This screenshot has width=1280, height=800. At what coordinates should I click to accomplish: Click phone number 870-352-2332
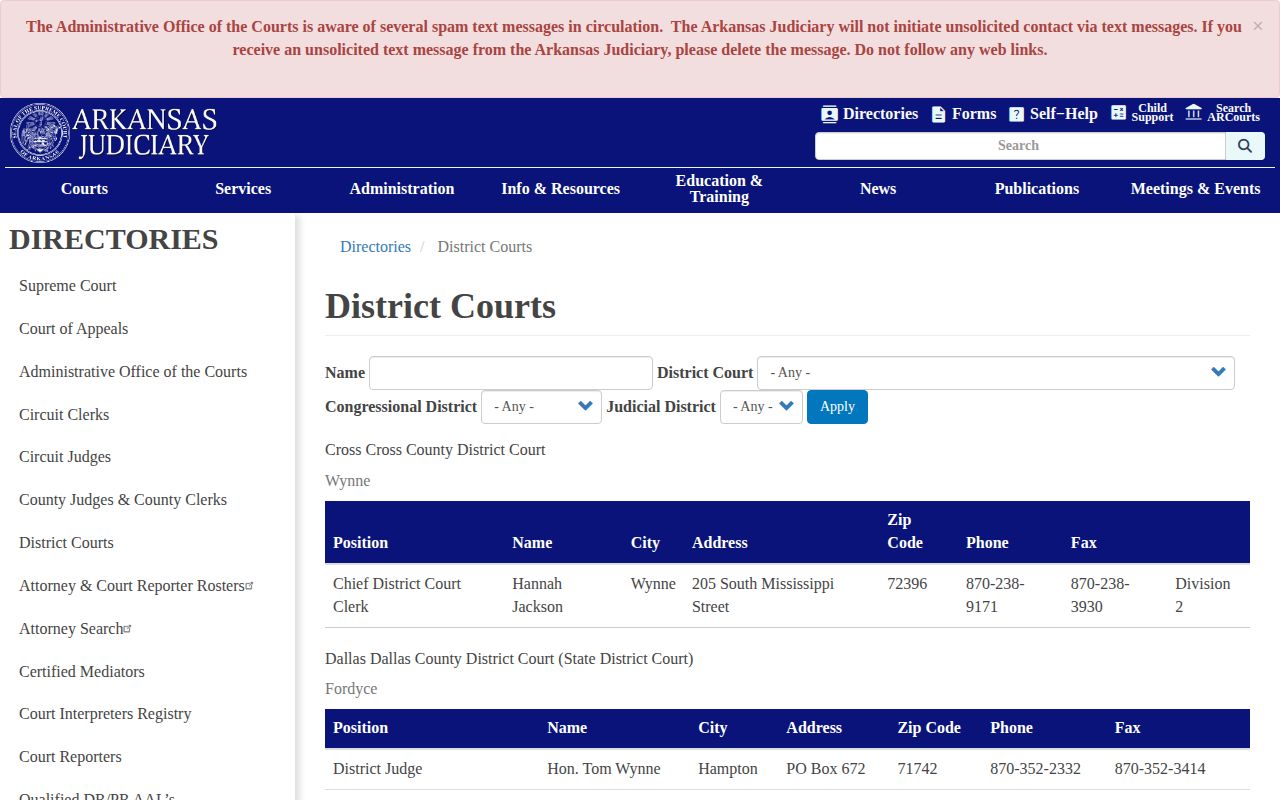click(1035, 769)
